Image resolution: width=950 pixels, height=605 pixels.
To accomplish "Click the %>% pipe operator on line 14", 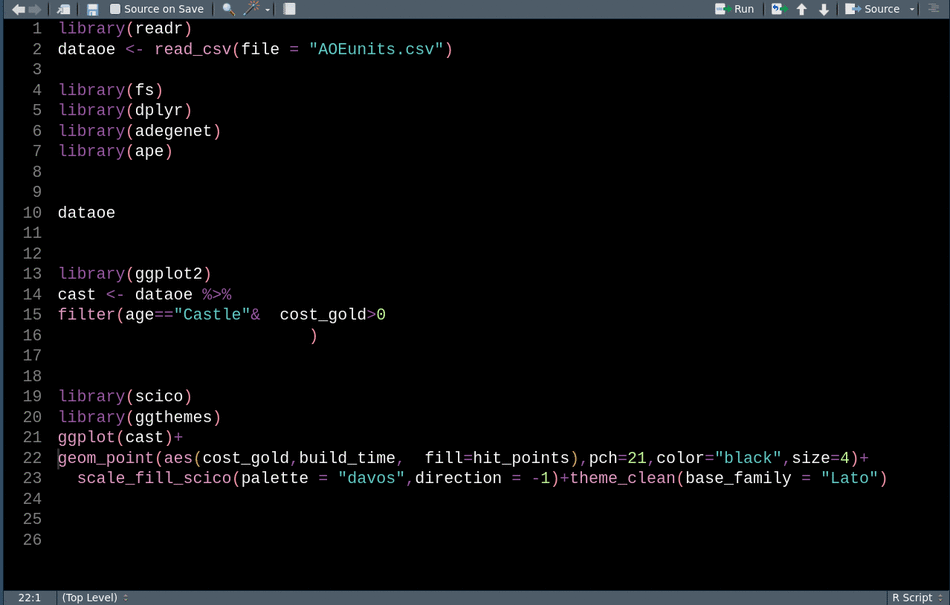I will (x=217, y=294).
